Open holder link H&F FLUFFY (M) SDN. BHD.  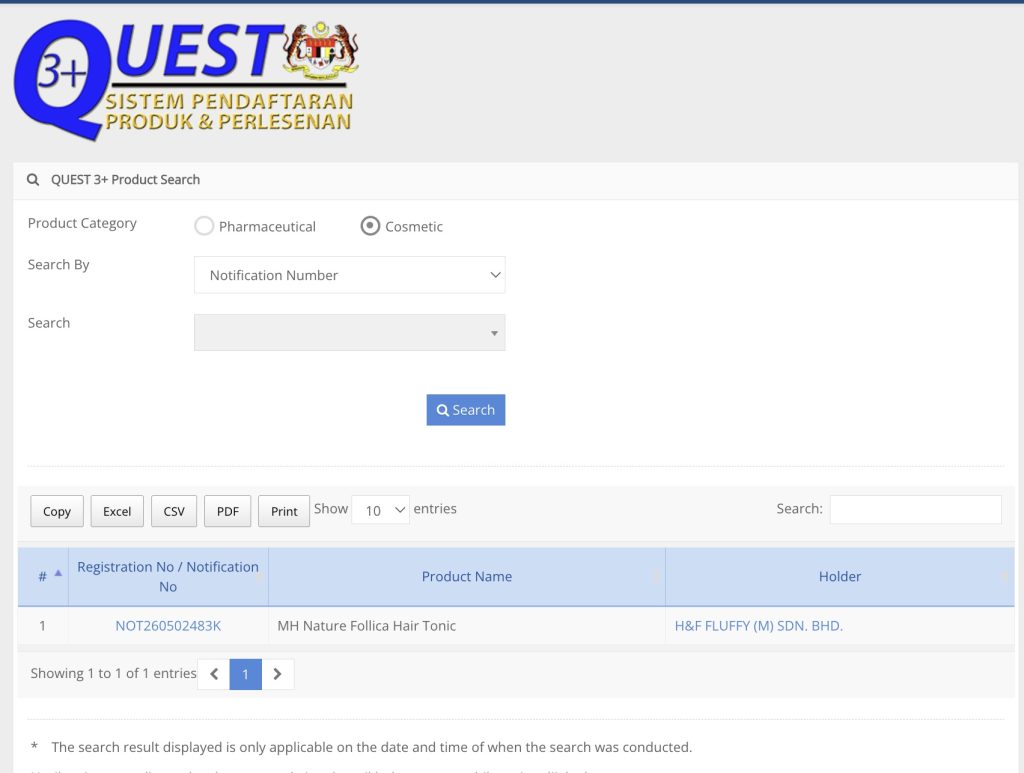pos(759,625)
